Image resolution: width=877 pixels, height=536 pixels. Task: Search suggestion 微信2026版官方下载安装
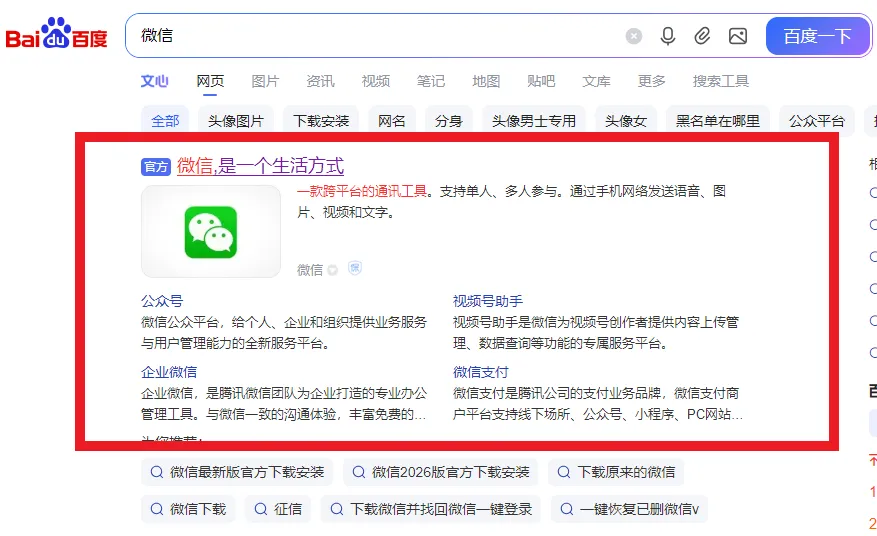pyautogui.click(x=441, y=472)
